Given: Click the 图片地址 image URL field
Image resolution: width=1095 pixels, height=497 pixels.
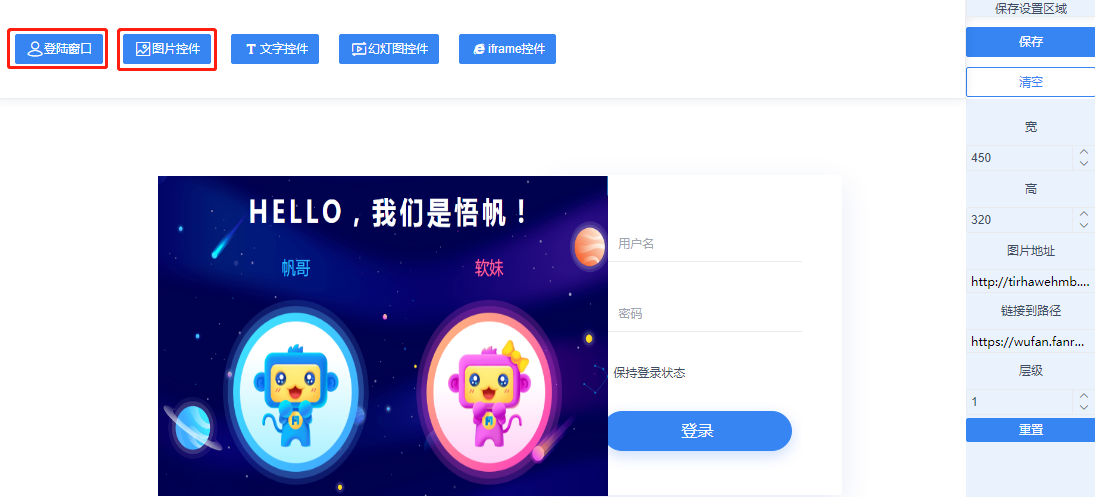Looking at the screenshot, I should pos(1031,282).
